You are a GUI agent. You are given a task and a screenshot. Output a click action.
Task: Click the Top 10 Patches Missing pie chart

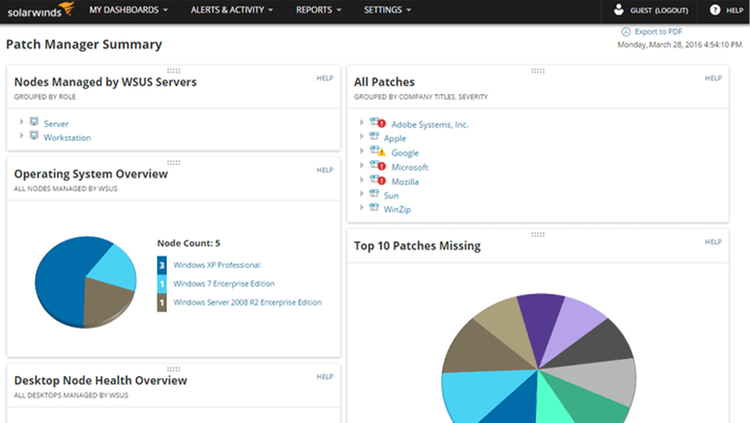click(x=539, y=359)
